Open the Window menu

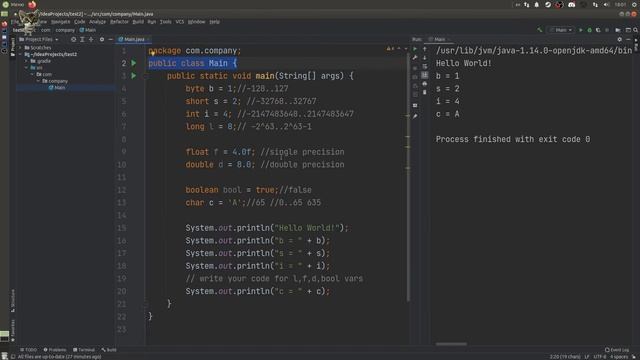(196, 22)
